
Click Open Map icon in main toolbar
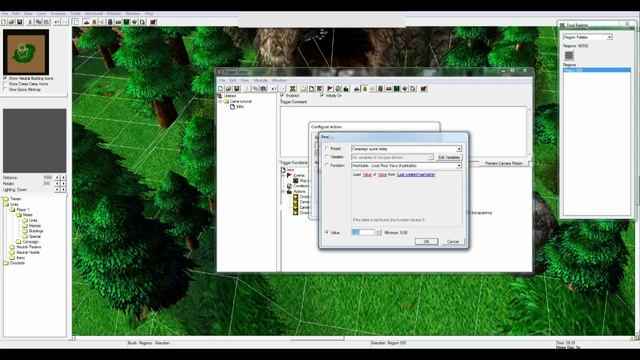(11, 22)
